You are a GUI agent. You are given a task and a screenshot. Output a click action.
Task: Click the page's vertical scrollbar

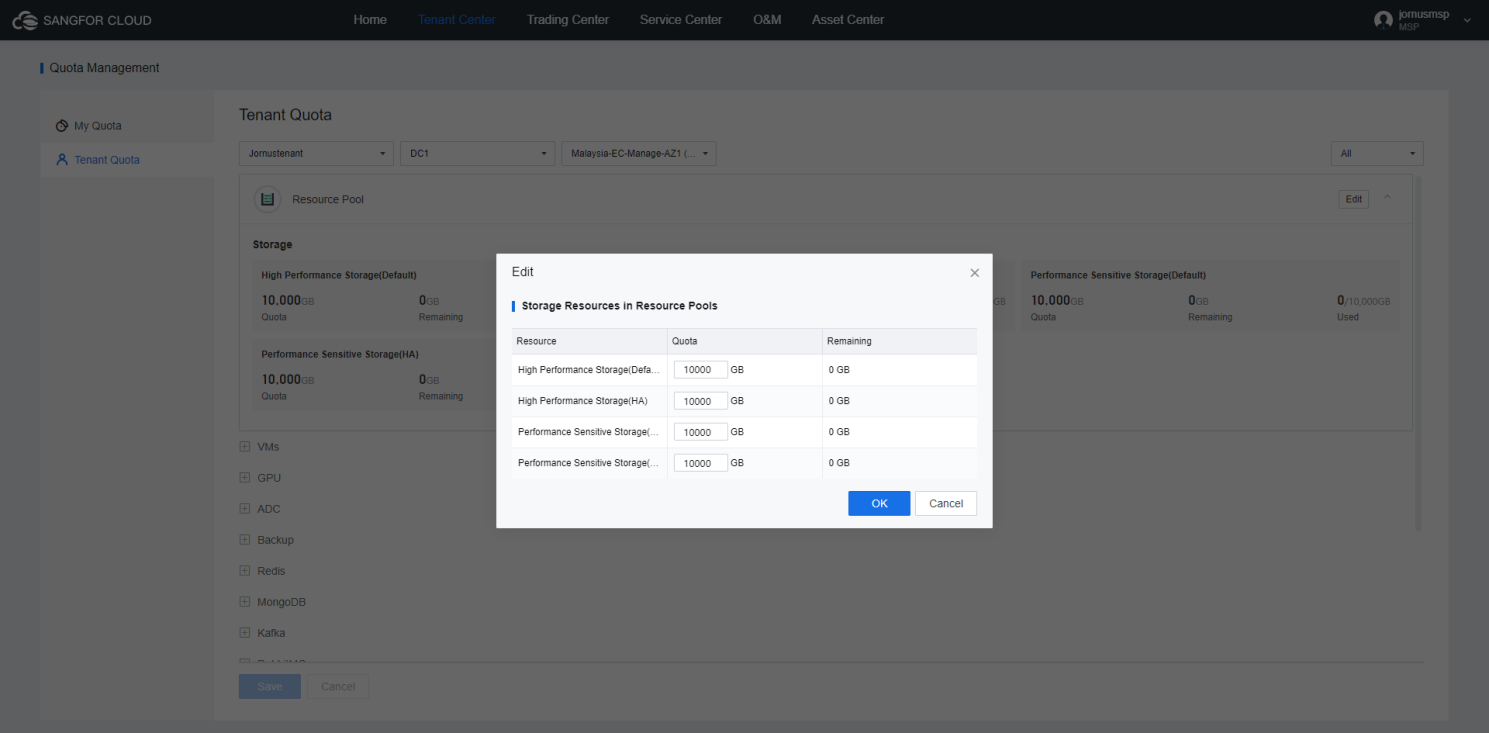[x=1419, y=353]
